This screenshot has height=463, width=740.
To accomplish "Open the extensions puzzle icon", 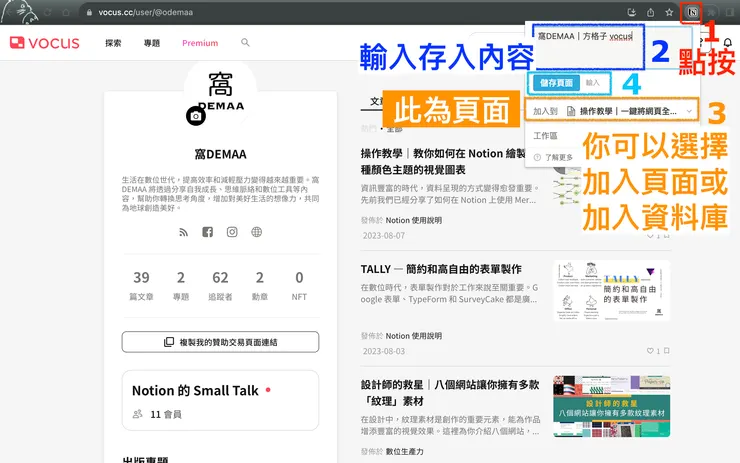I will coord(711,12).
